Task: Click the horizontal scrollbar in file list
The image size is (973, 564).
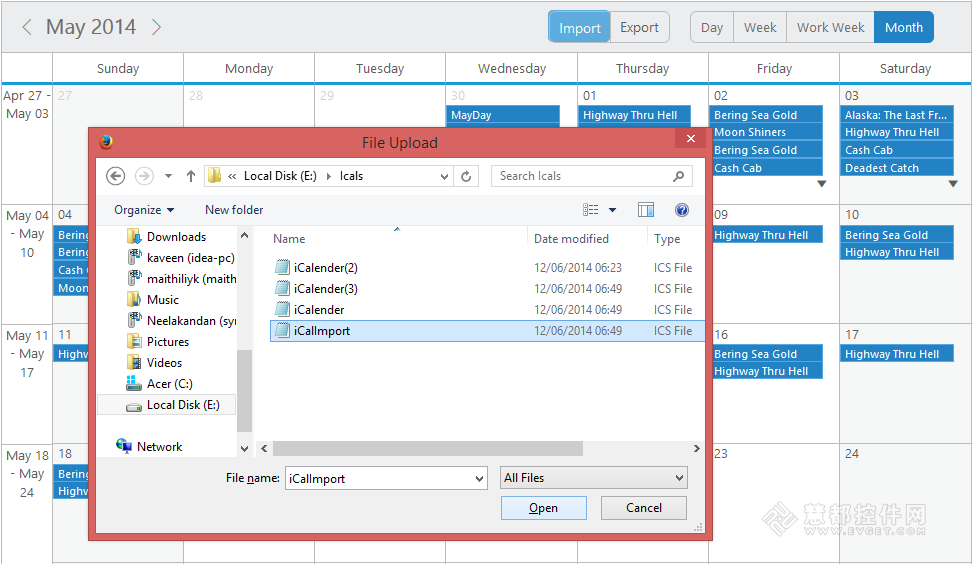Action: (428, 448)
